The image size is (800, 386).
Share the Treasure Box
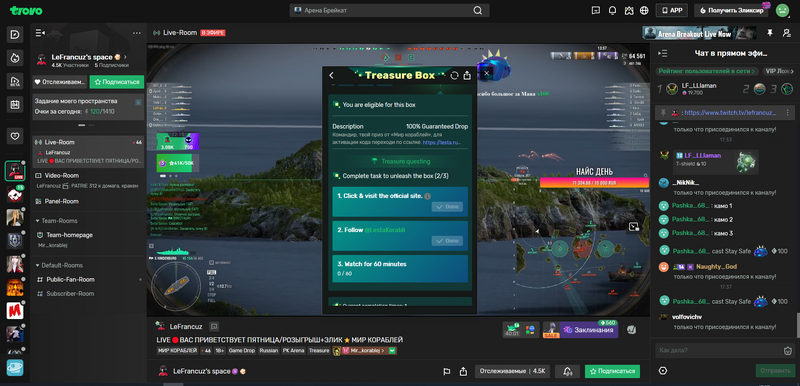[x=467, y=75]
